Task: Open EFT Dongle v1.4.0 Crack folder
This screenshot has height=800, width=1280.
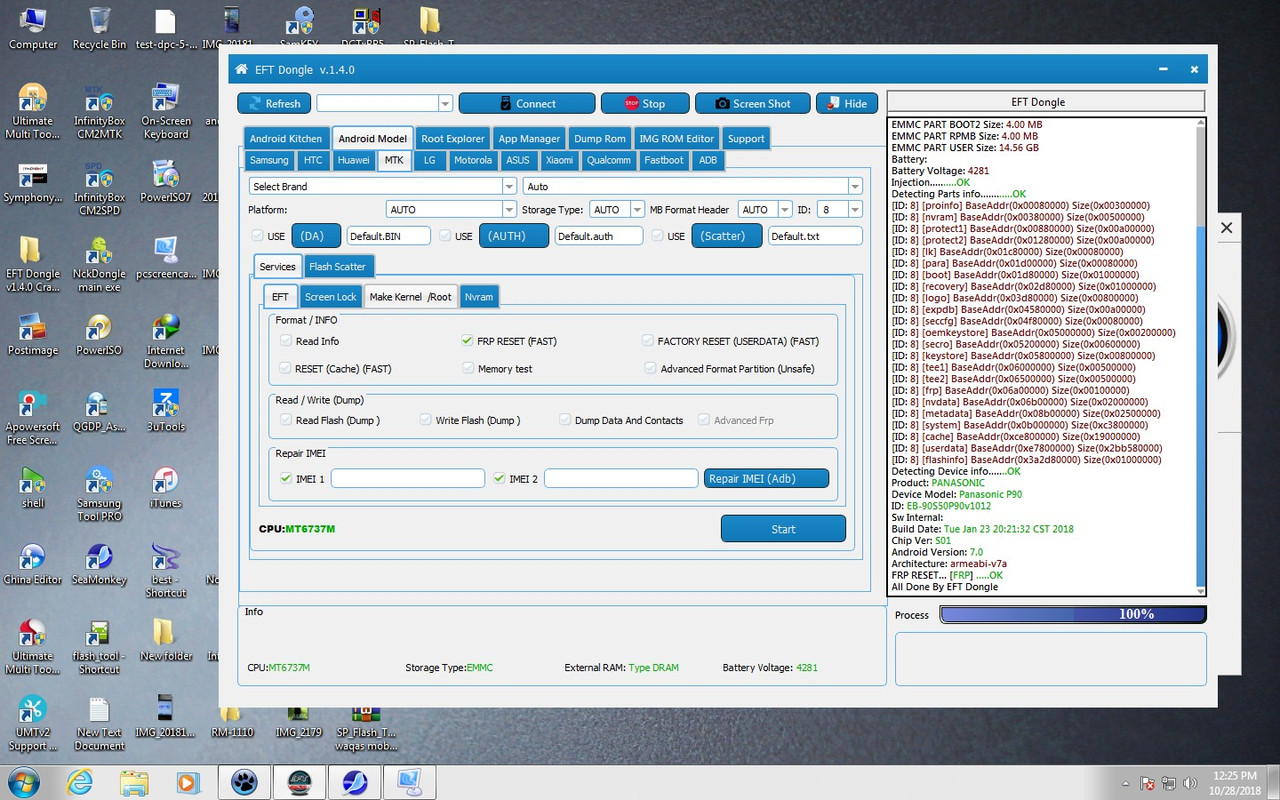Action: [32, 264]
